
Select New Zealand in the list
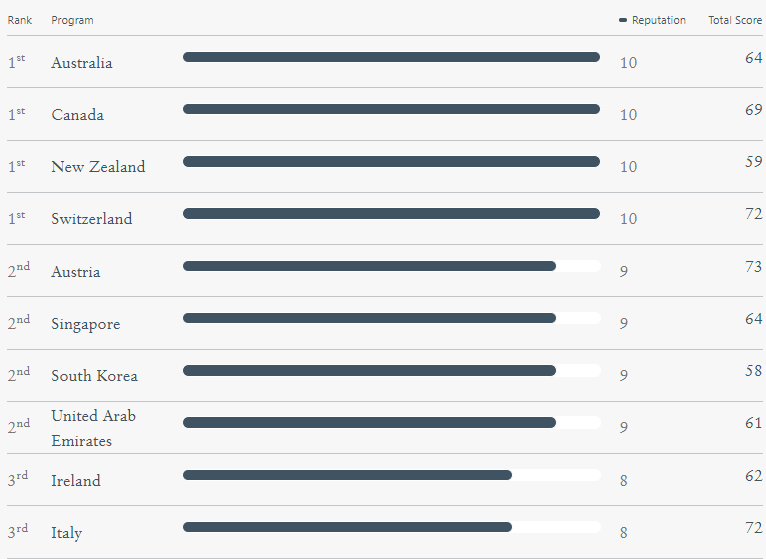[98, 167]
